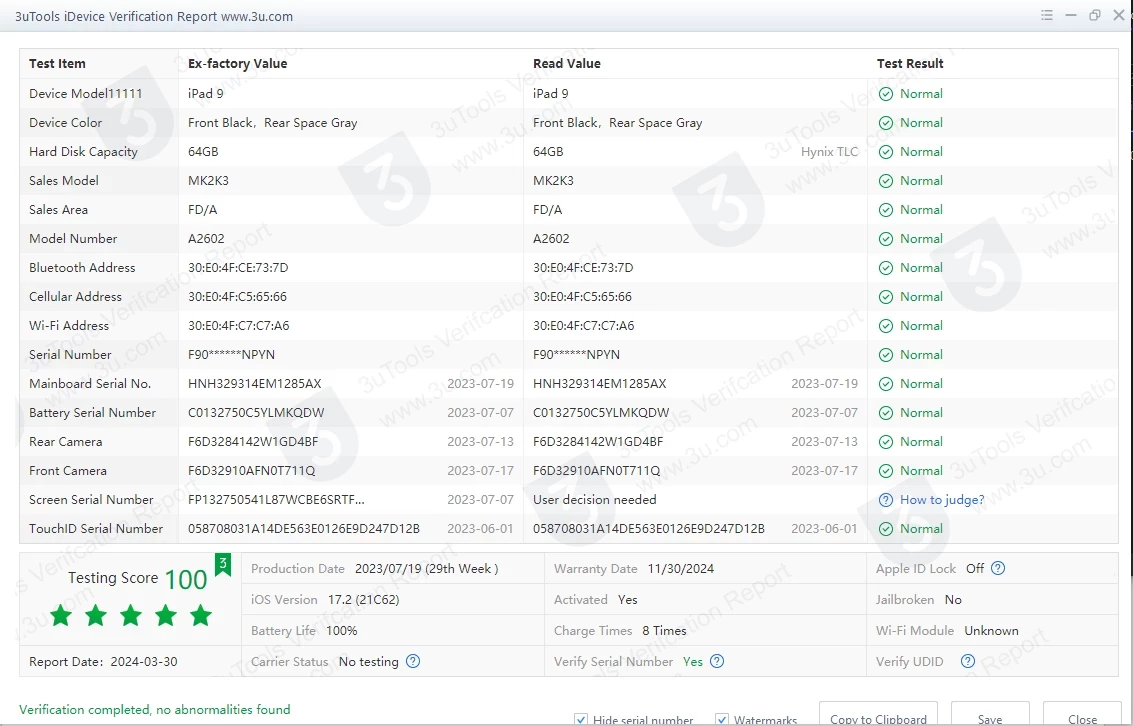Viewport: 1133px width, 726px height.
Task: Click the ex-factory Screen Serial Number FP132750541L87WCBE6SRTF...
Action: [276, 500]
